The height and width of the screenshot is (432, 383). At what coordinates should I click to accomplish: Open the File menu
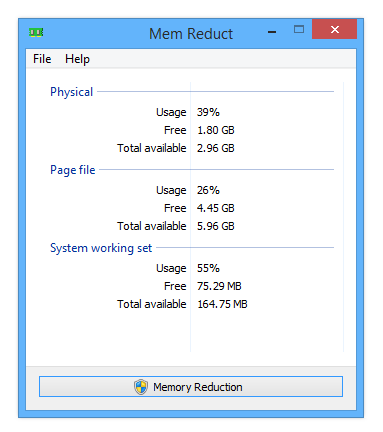[42, 59]
